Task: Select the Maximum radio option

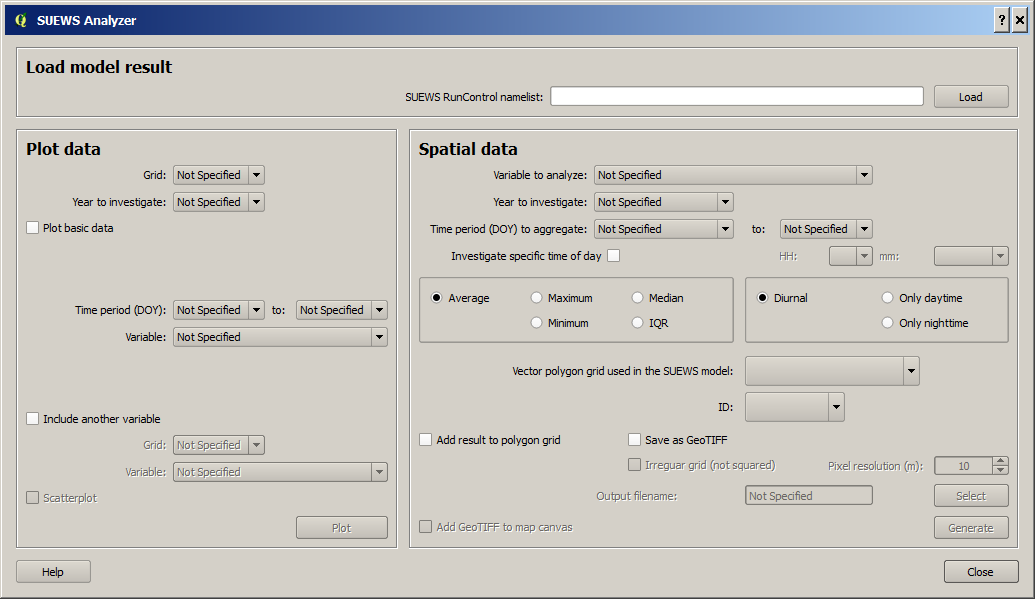Action: tap(537, 298)
